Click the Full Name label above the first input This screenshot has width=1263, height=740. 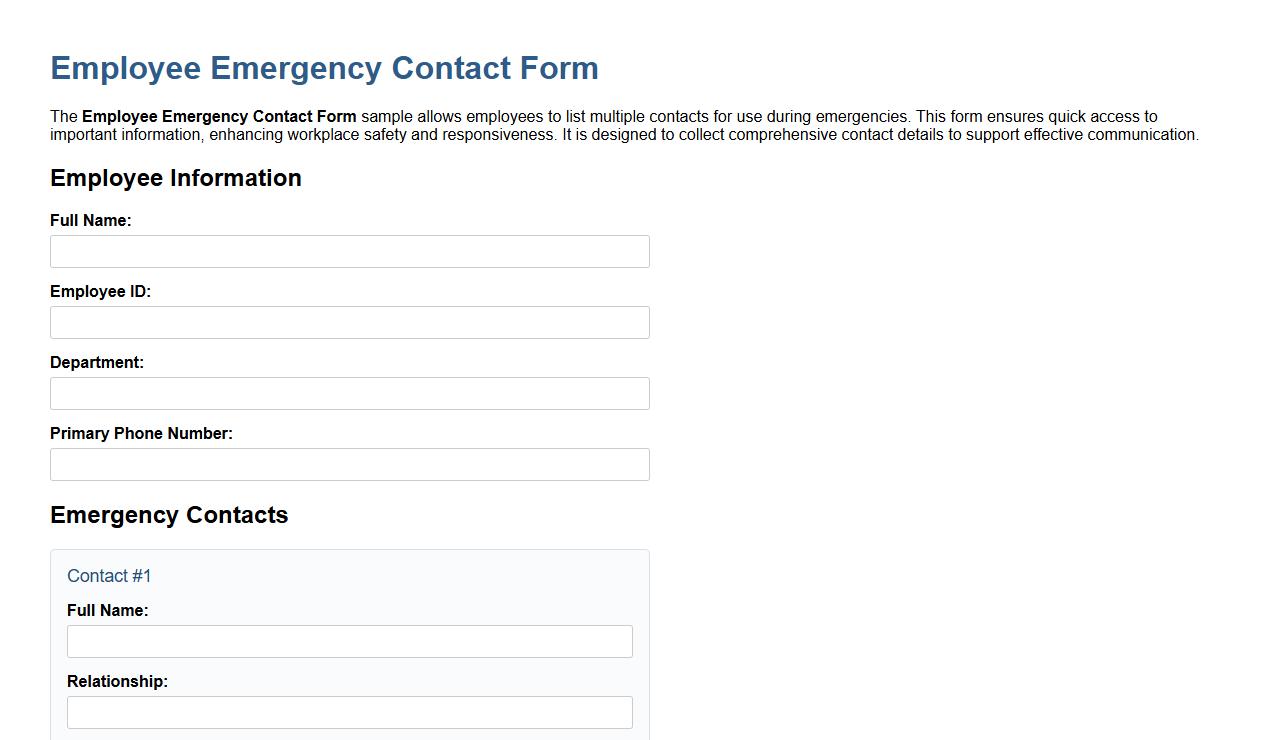pos(91,220)
